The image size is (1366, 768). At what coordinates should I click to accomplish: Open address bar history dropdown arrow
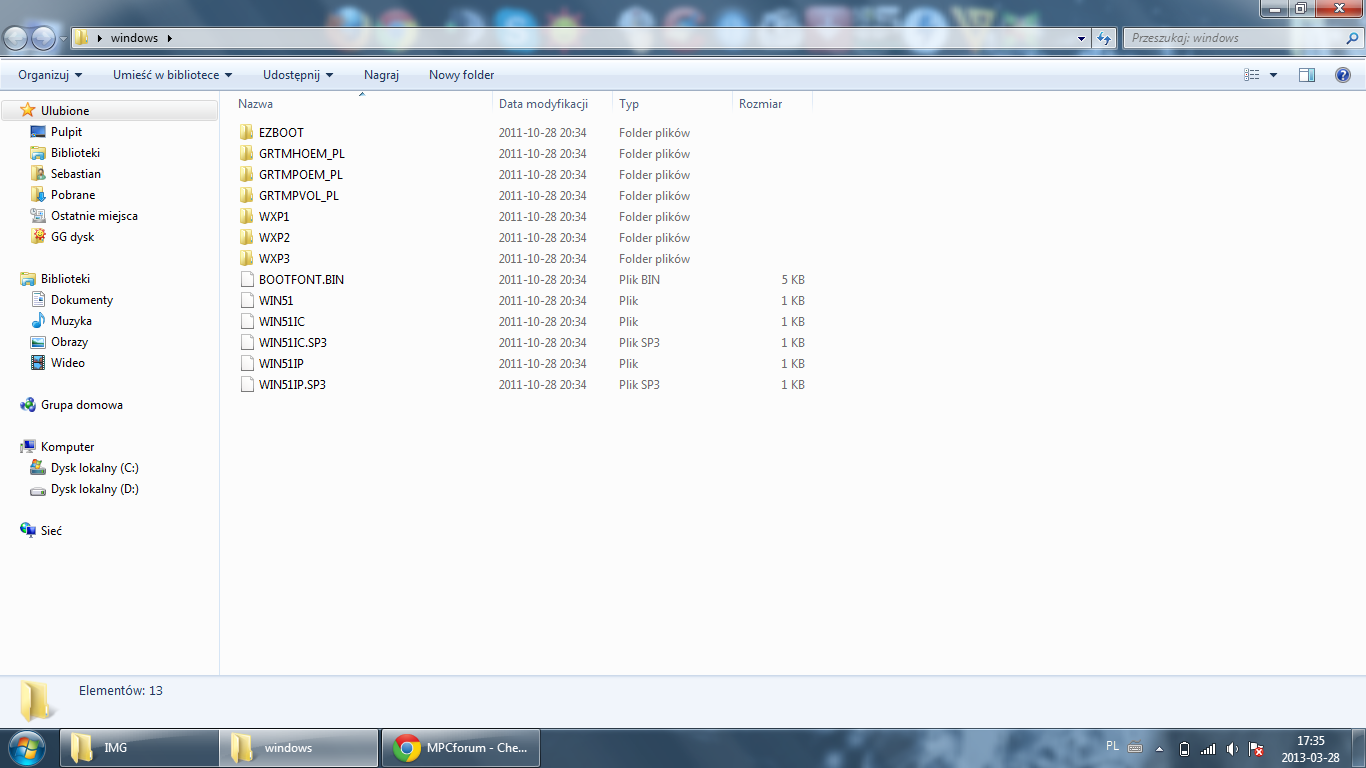[x=1082, y=38]
